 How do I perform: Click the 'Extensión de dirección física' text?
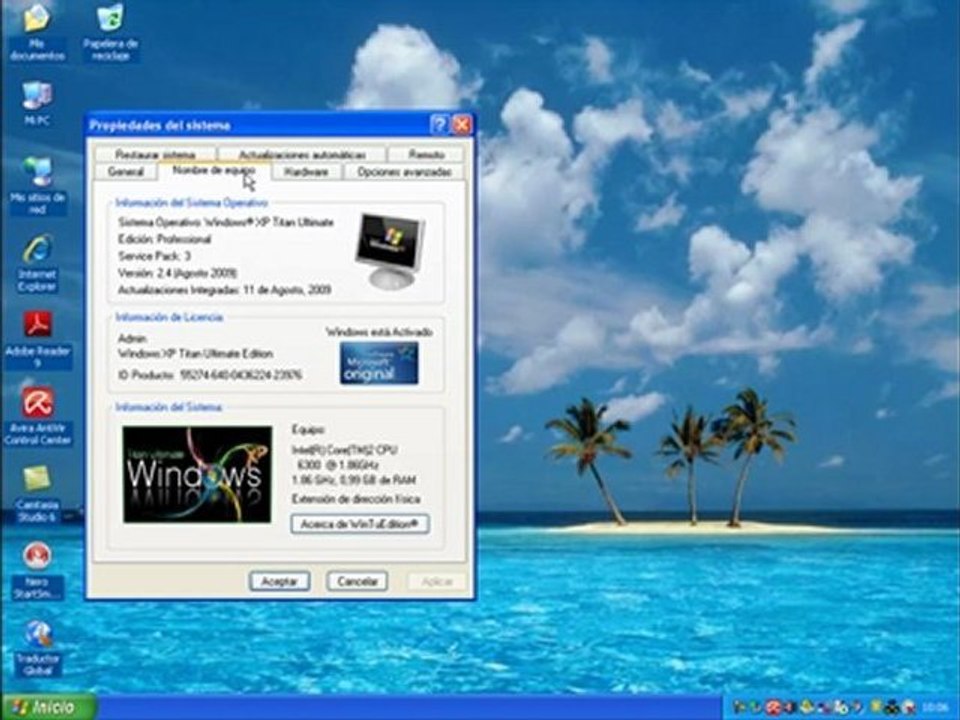coord(356,499)
